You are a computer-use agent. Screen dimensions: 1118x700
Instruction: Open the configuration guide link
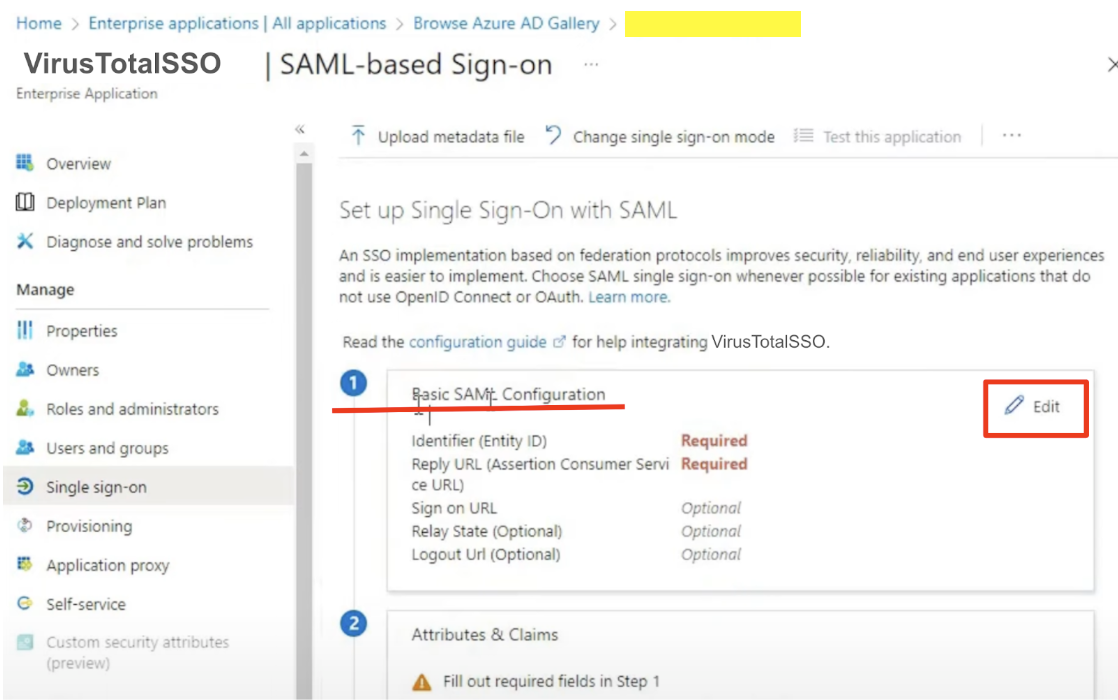pyautogui.click(x=477, y=341)
